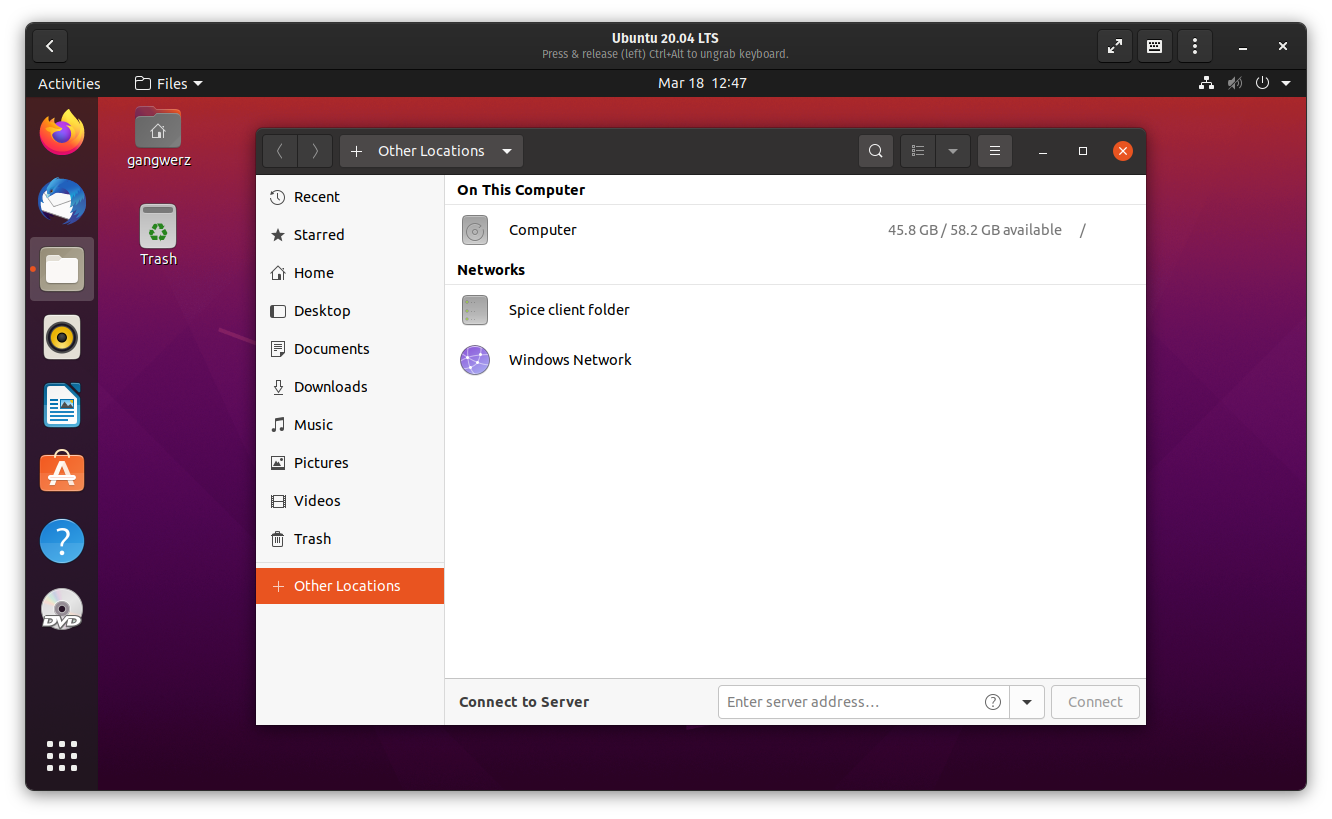This screenshot has height=819, width=1332.
Task: Open the Show Applications grid
Action: click(62, 757)
